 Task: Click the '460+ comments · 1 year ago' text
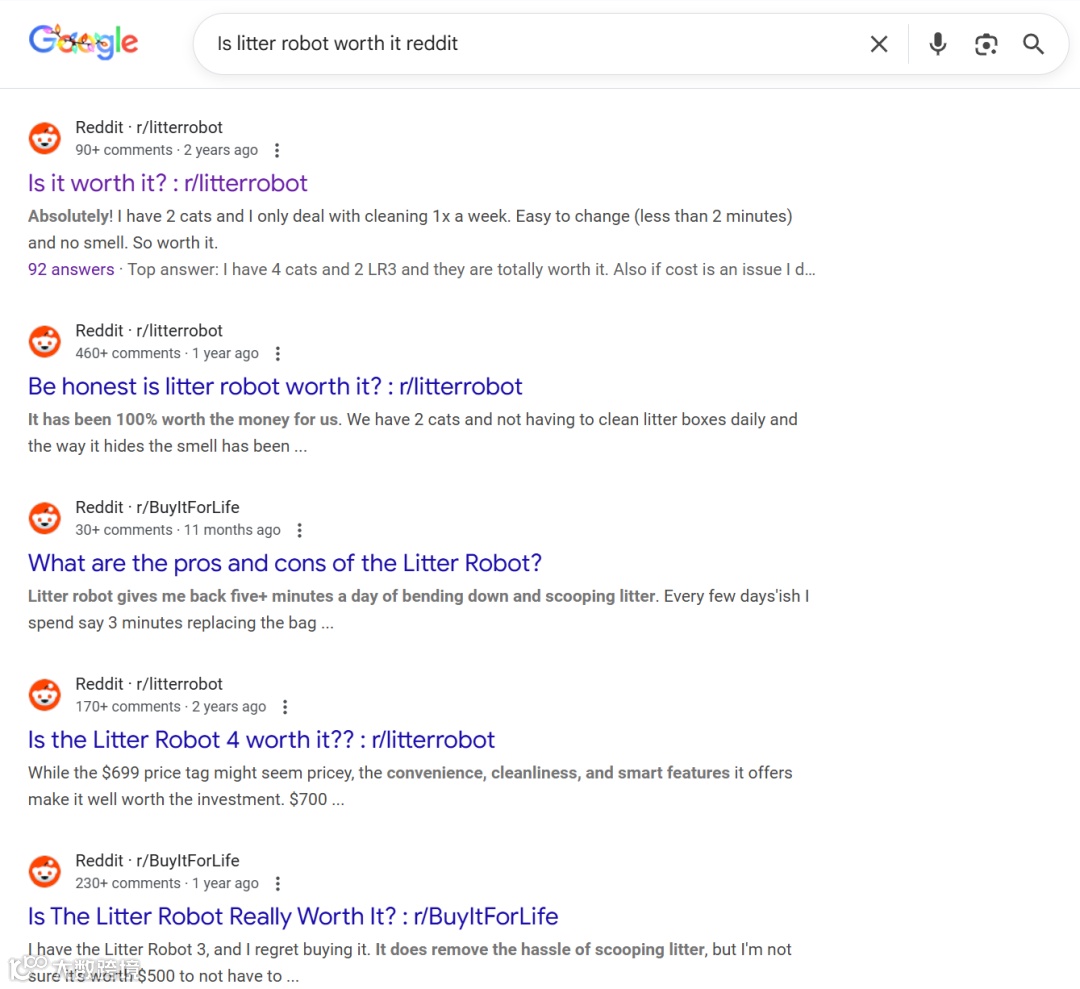point(167,353)
